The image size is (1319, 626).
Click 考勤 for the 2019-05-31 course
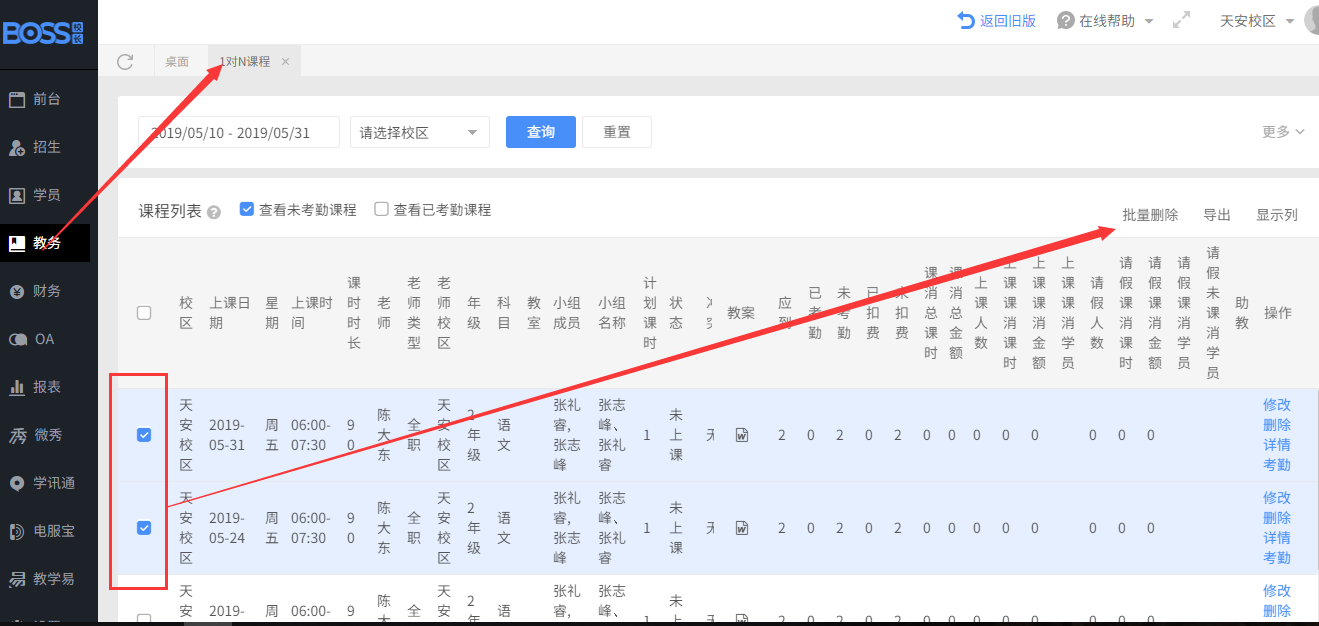tap(1277, 465)
